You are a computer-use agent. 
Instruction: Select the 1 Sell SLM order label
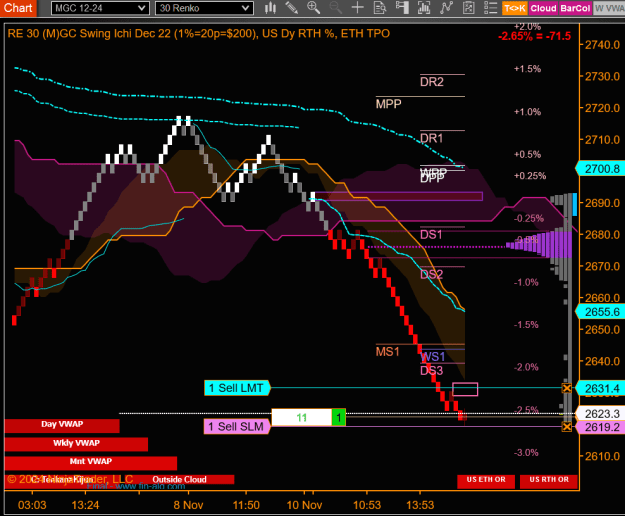[x=237, y=427]
